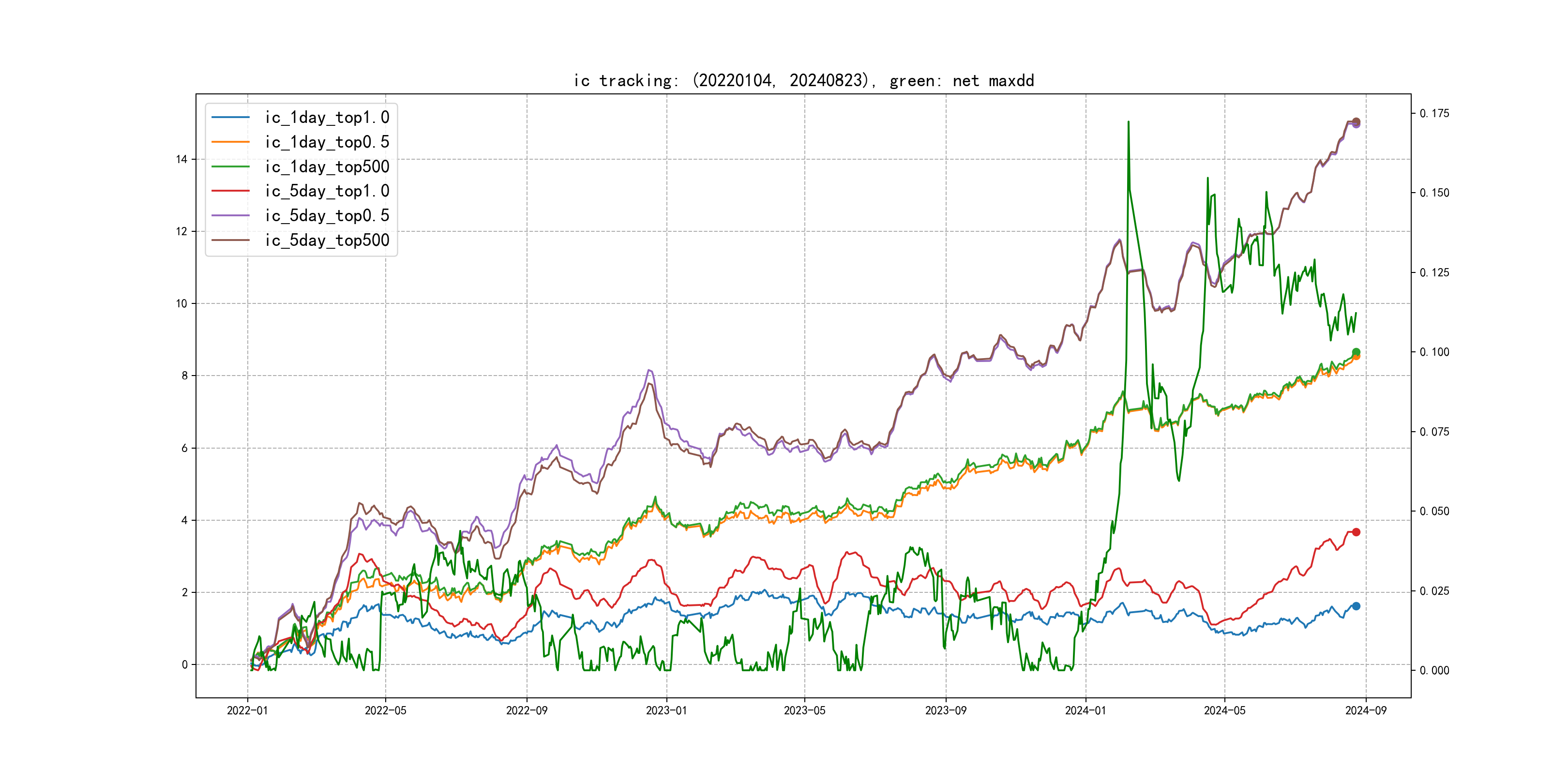Image resolution: width=1568 pixels, height=784 pixels.
Task: Click the left axis label 14
Action: tap(181, 160)
